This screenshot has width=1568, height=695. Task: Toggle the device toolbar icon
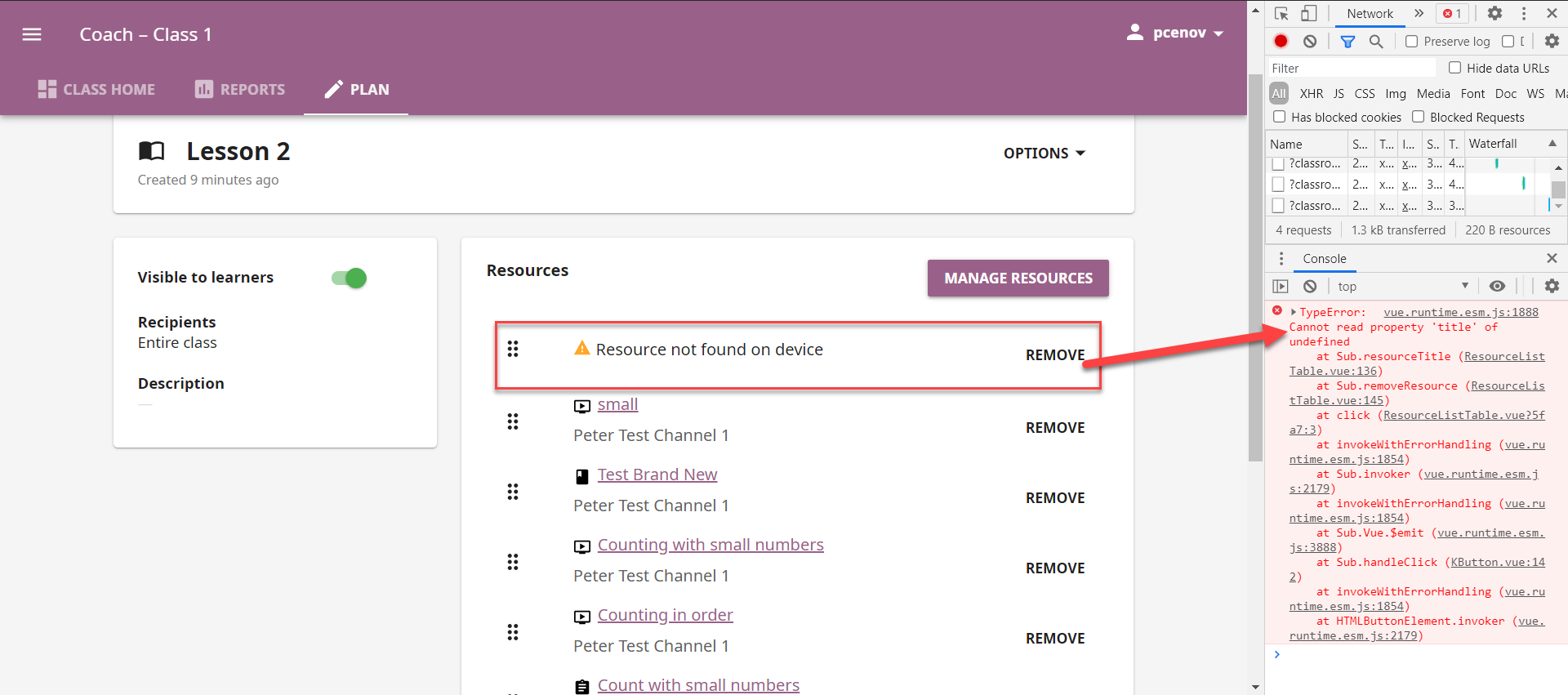point(1308,13)
